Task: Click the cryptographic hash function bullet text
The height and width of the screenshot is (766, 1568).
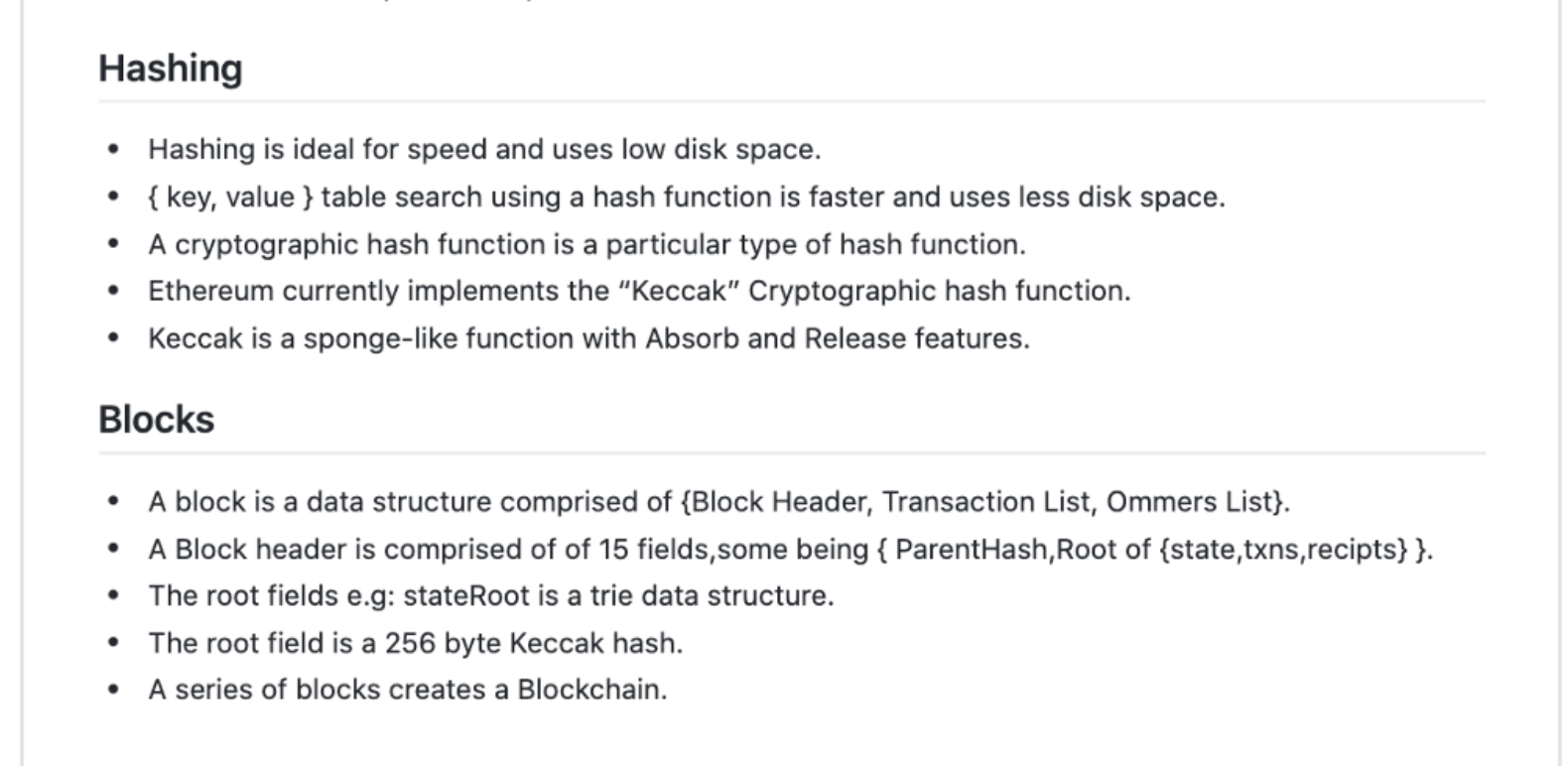Action: [587, 244]
